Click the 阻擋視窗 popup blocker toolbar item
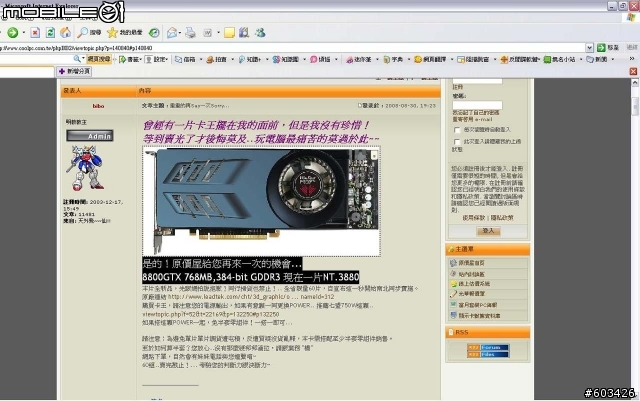 473,60
